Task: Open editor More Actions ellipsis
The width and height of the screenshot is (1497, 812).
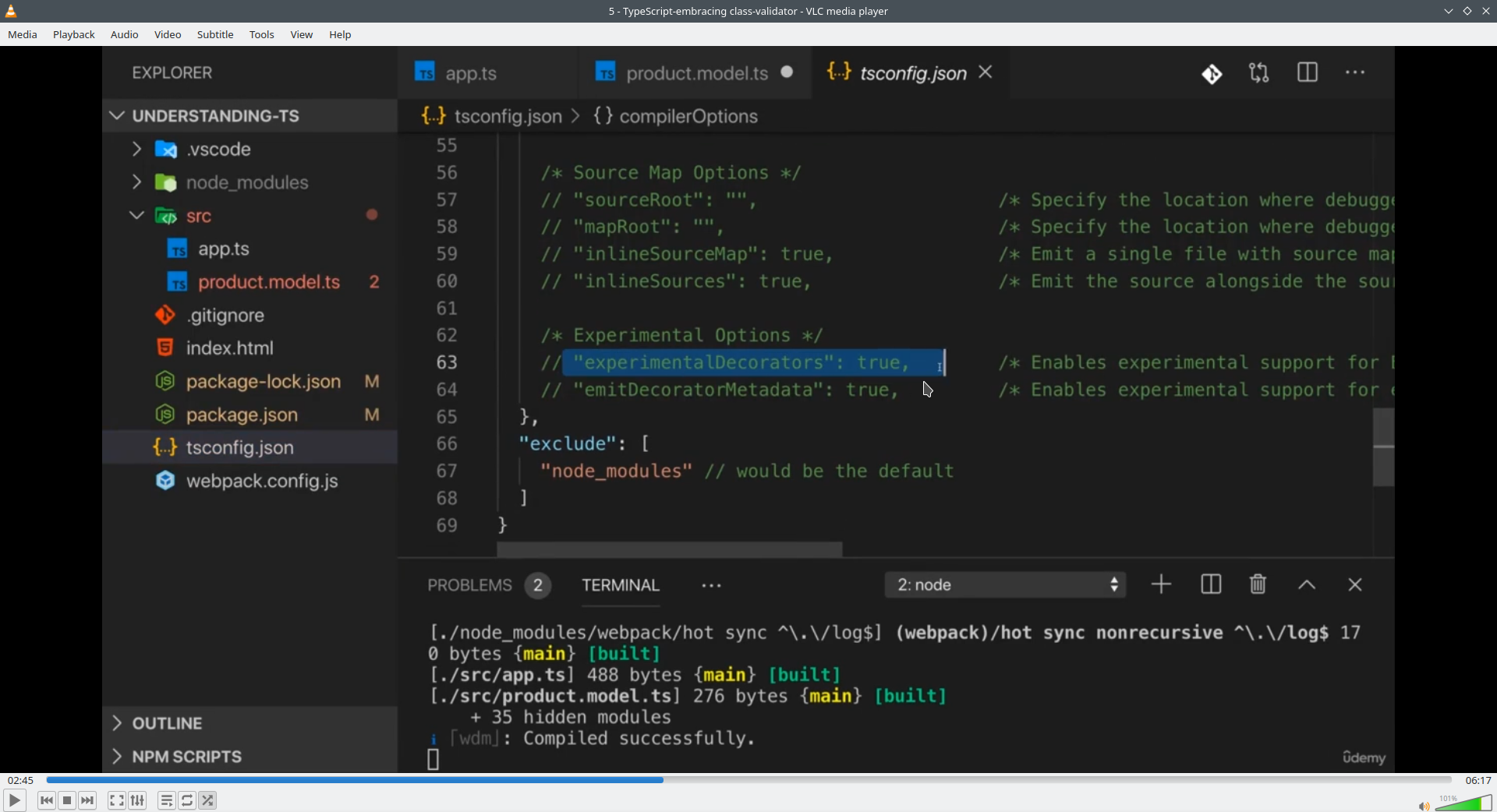Action: pos(1356,72)
